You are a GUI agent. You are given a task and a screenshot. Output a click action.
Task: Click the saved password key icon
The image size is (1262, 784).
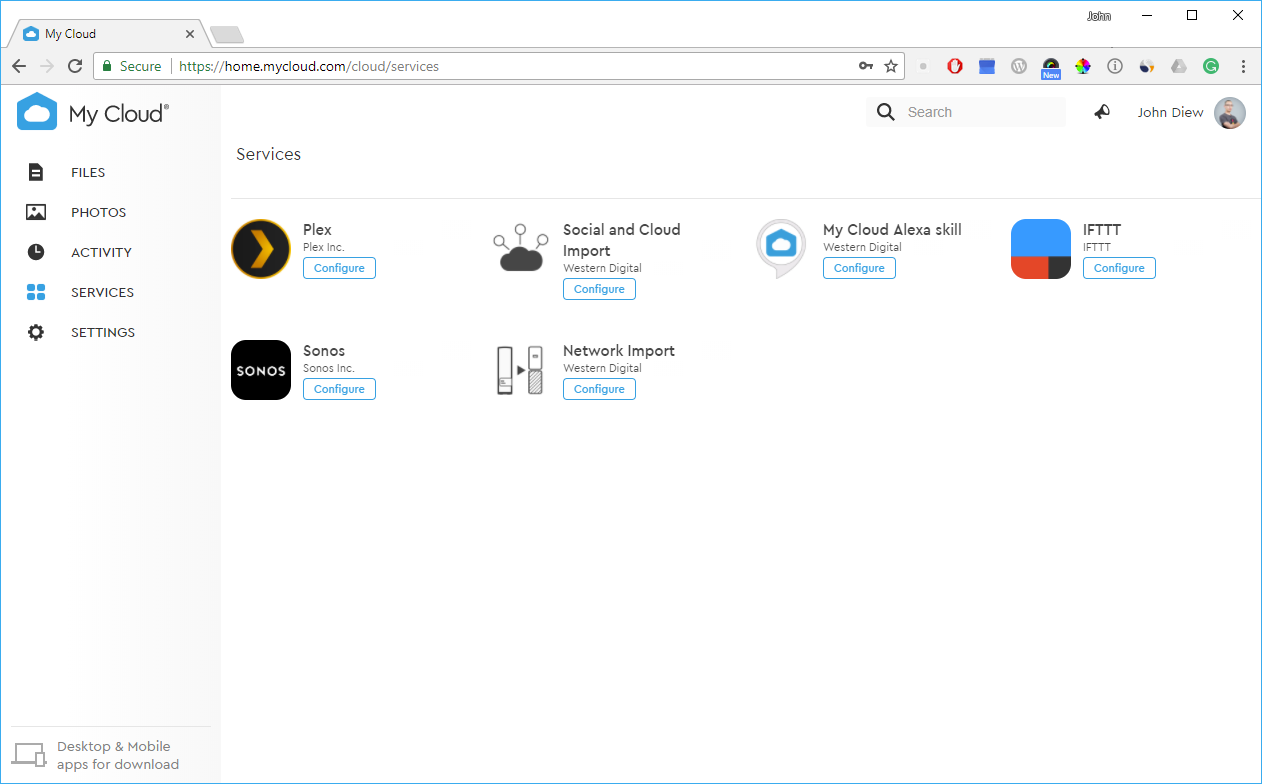866,66
